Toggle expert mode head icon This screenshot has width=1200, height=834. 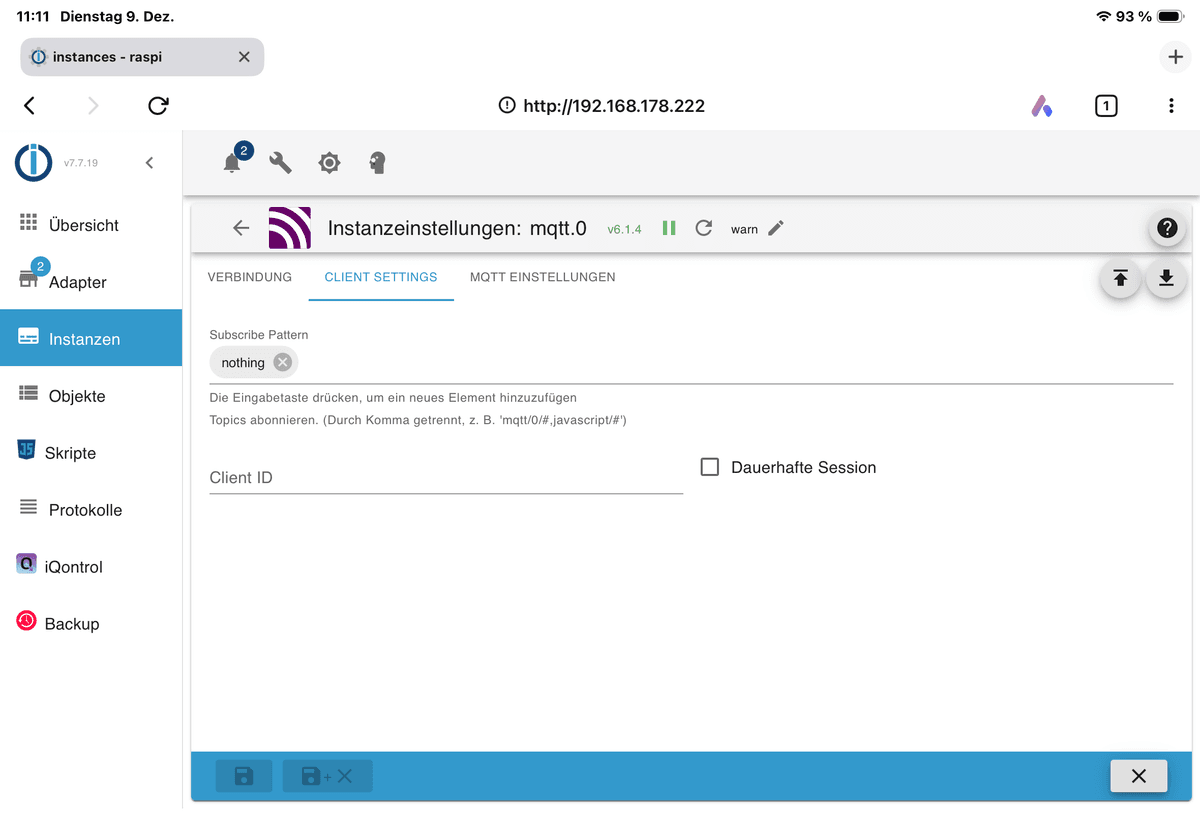pyautogui.click(x=377, y=163)
